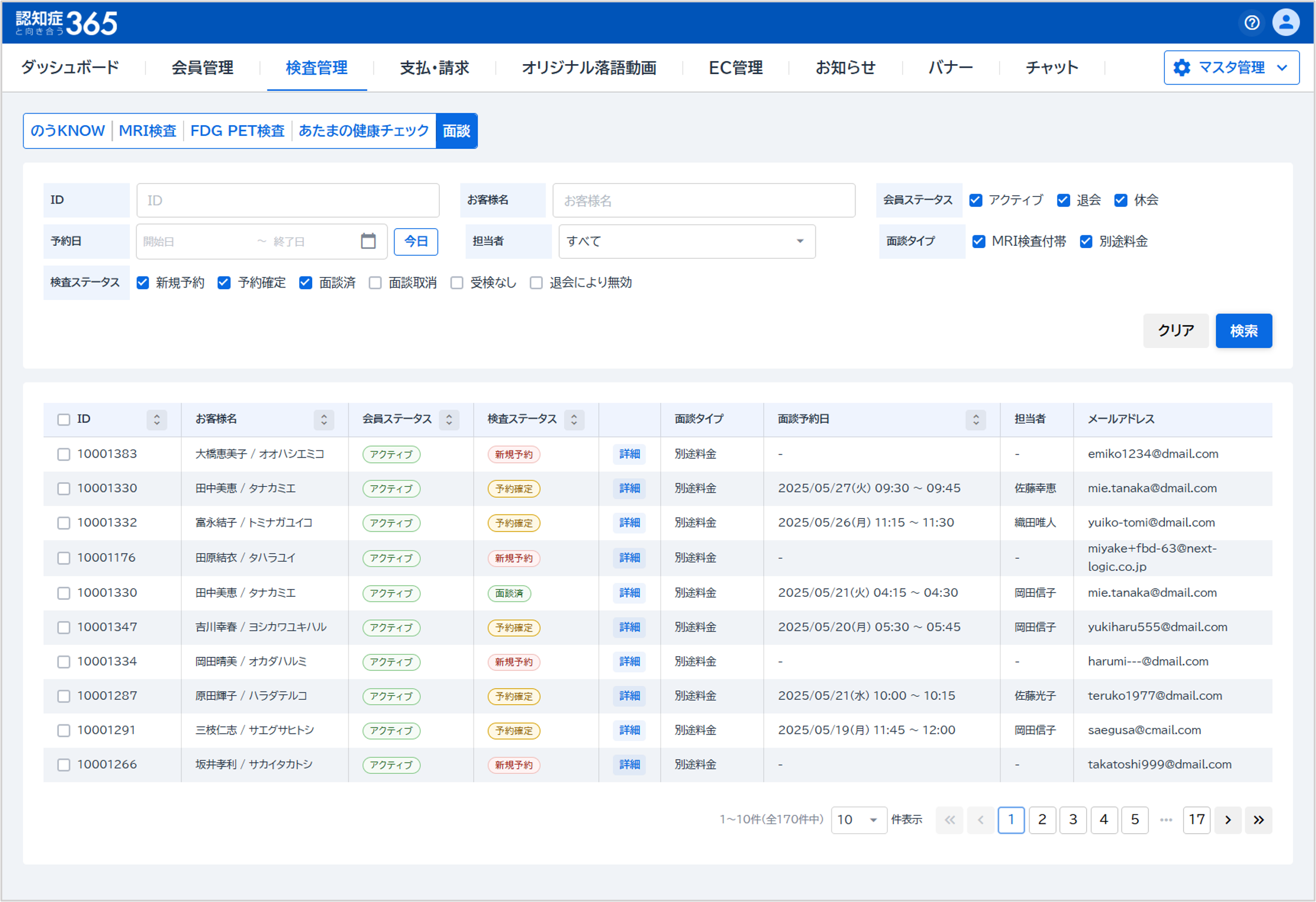Click the 検索 search button
Screen dimensions: 1316x902
1243,330
